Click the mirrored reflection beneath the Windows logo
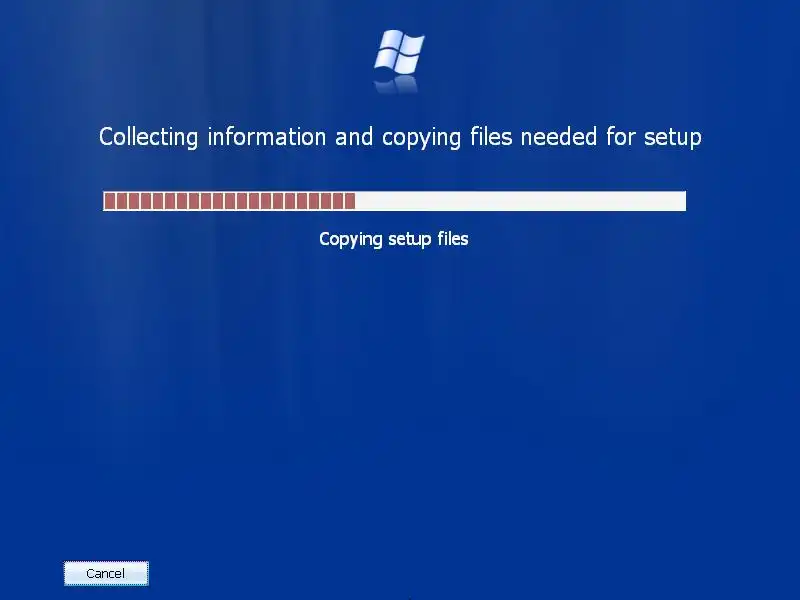This screenshot has width=800, height=600. [x=397, y=84]
